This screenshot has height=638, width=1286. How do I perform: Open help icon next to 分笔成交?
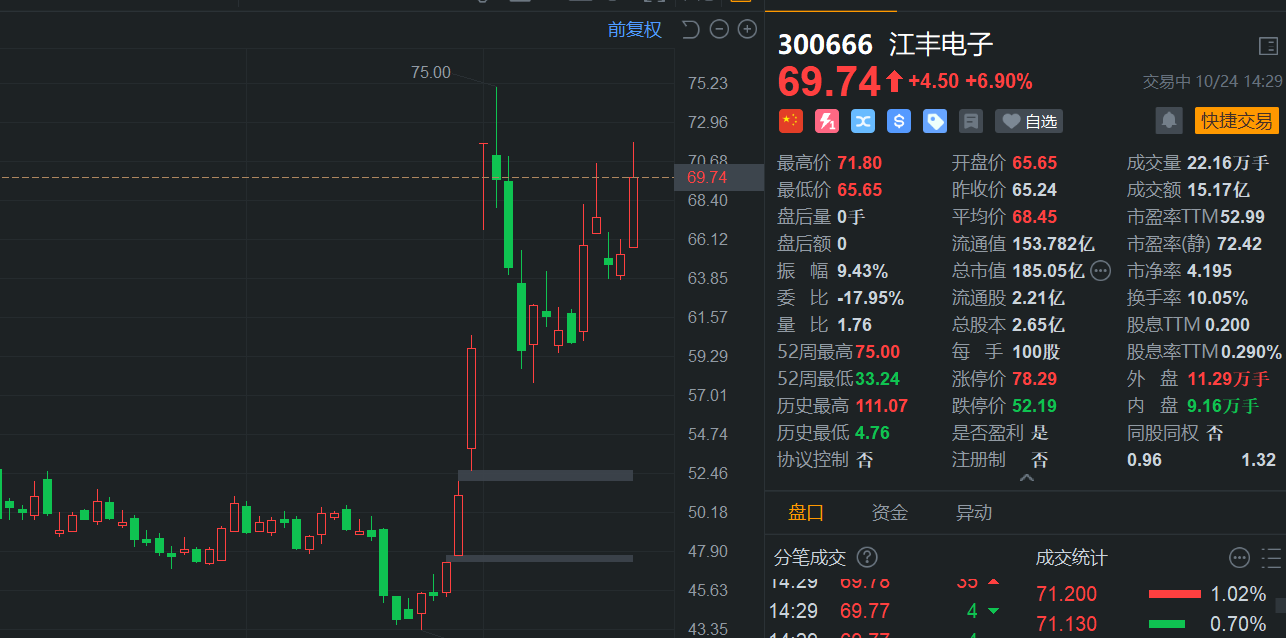[x=867, y=557]
